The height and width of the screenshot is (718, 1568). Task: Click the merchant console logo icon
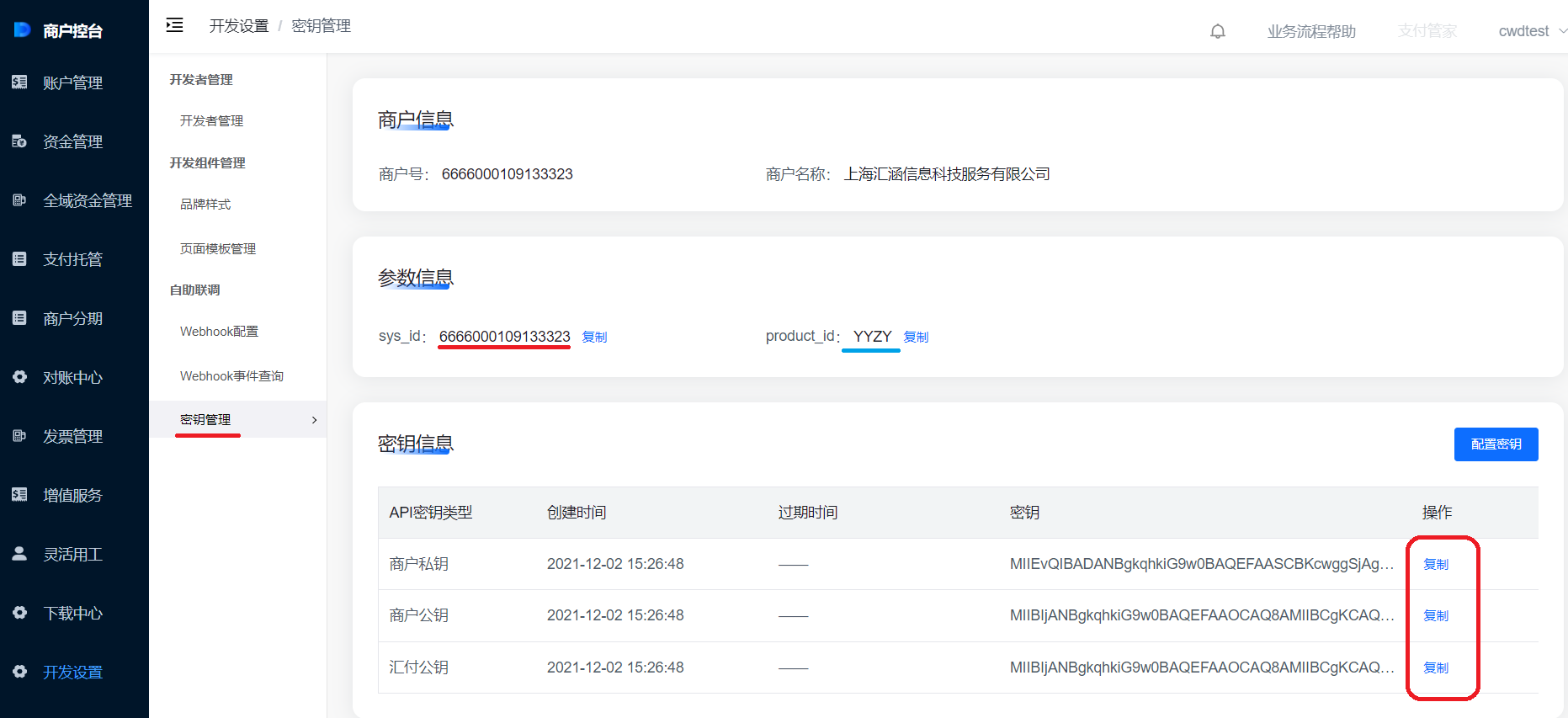point(22,30)
